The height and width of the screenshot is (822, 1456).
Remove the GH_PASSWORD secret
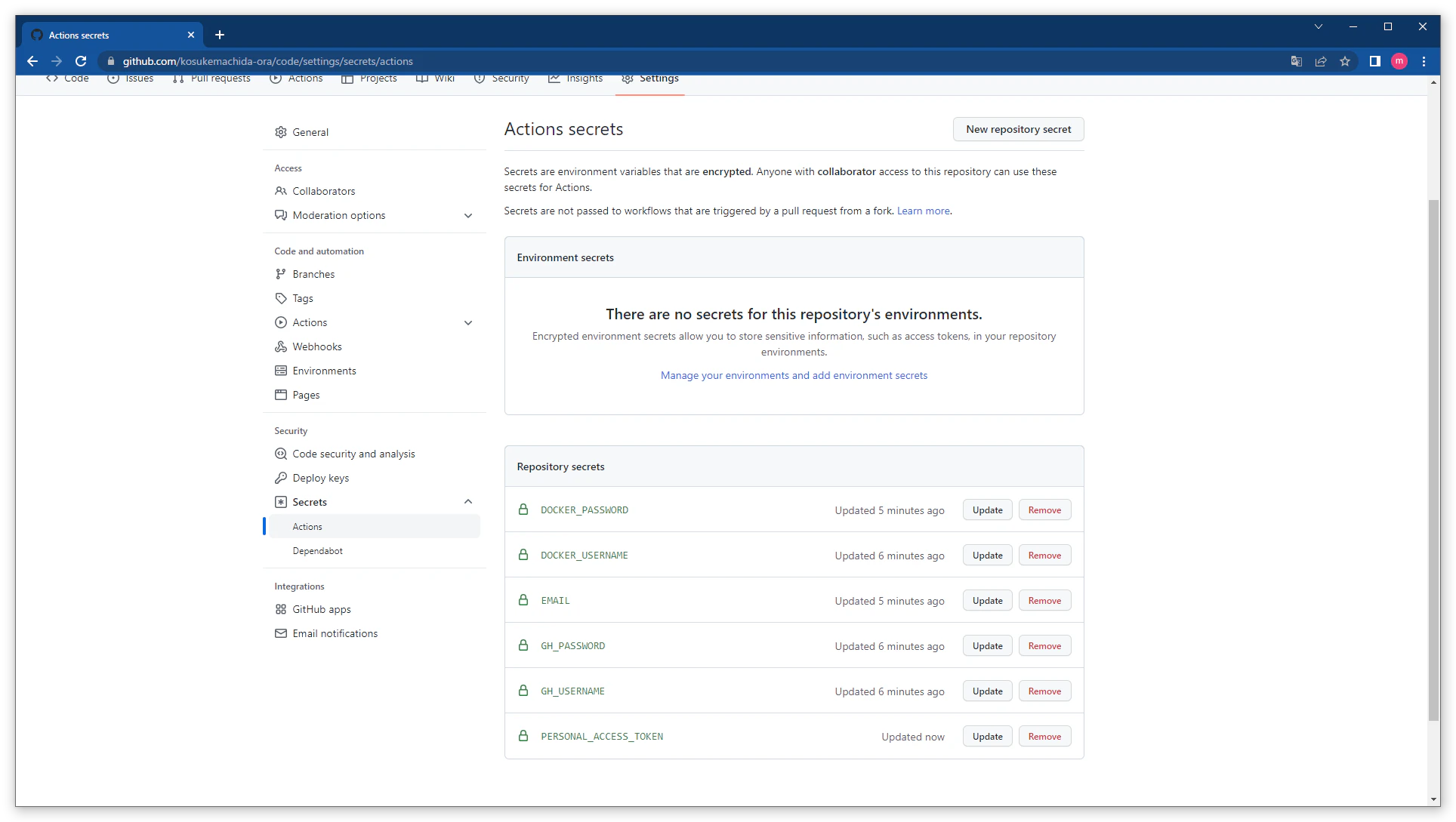tap(1044, 645)
